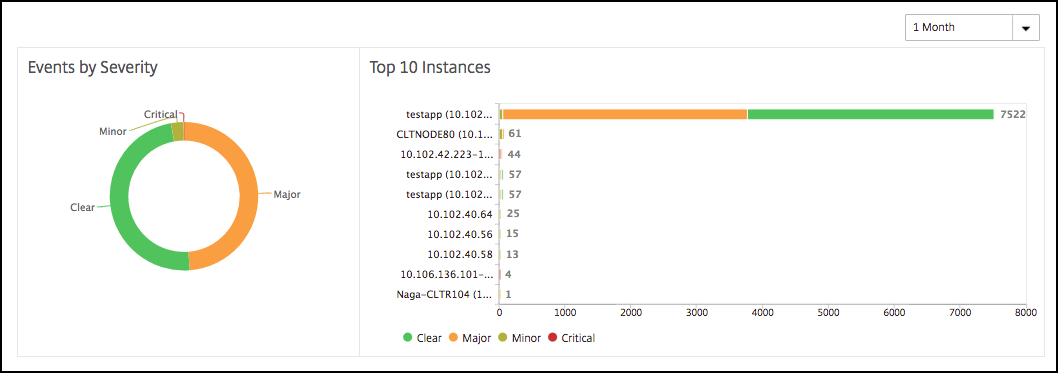
Task: Click the value 4 bar label
Action: pyautogui.click(x=508, y=275)
